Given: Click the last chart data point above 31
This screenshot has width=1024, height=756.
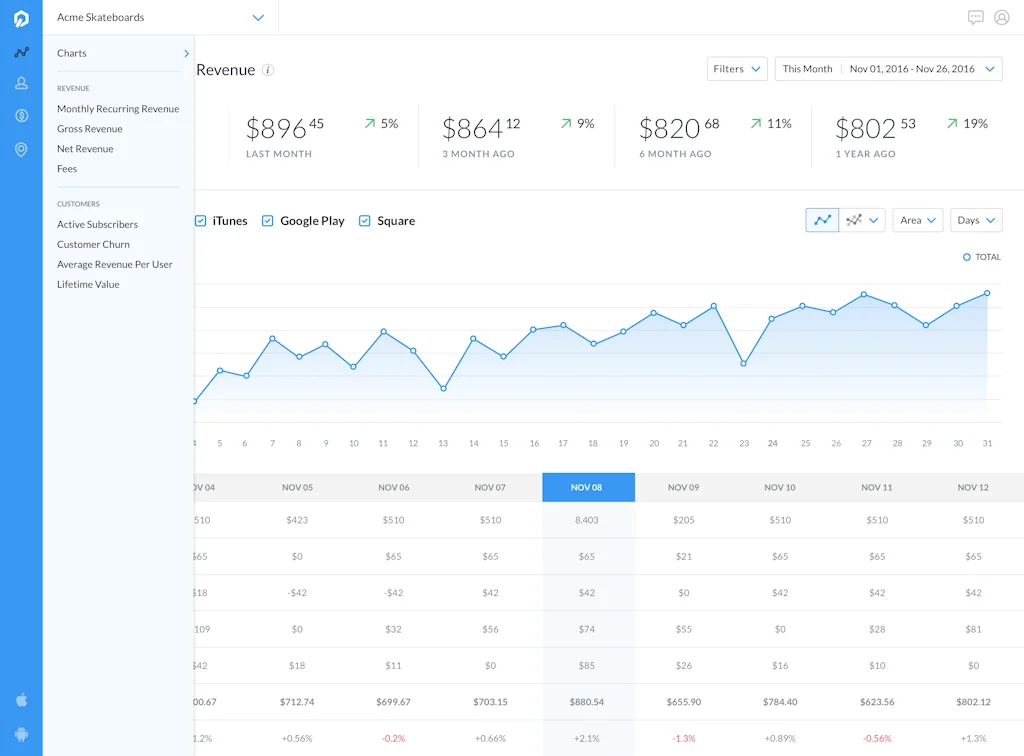Looking at the screenshot, I should coord(987,293).
